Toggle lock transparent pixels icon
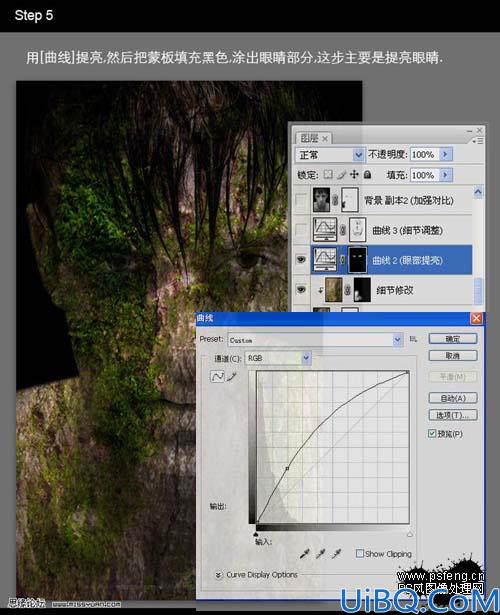Screen dimensions: 500x615 coord(328,175)
